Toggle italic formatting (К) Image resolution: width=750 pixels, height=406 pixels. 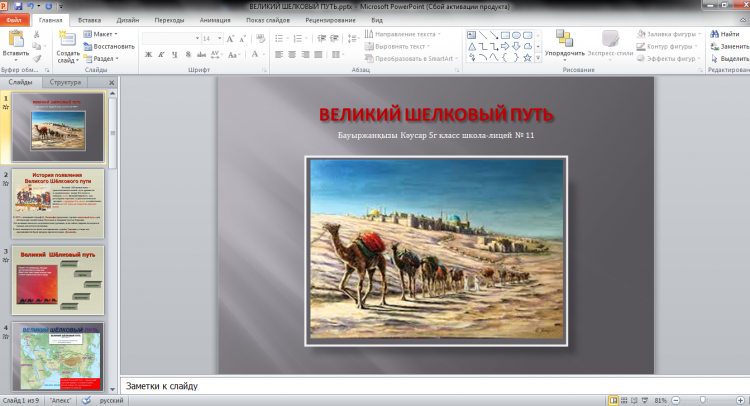(161, 55)
